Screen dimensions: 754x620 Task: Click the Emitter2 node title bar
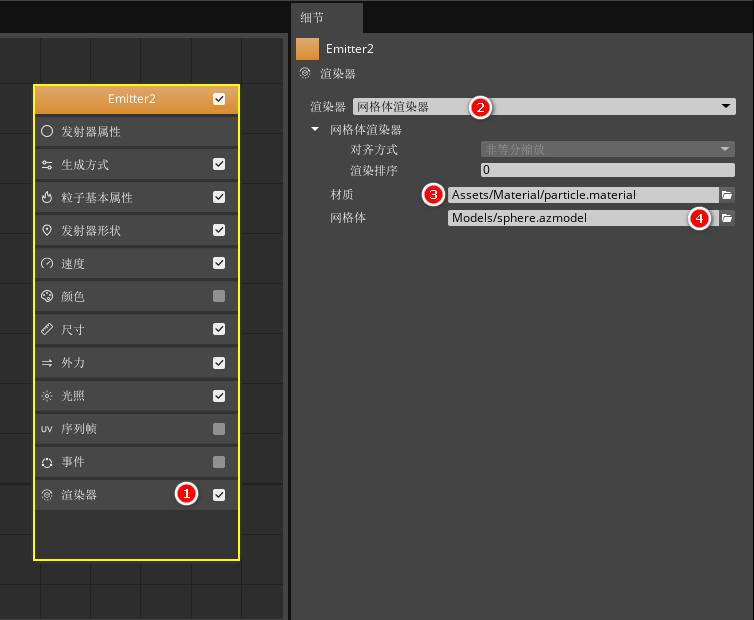137,99
